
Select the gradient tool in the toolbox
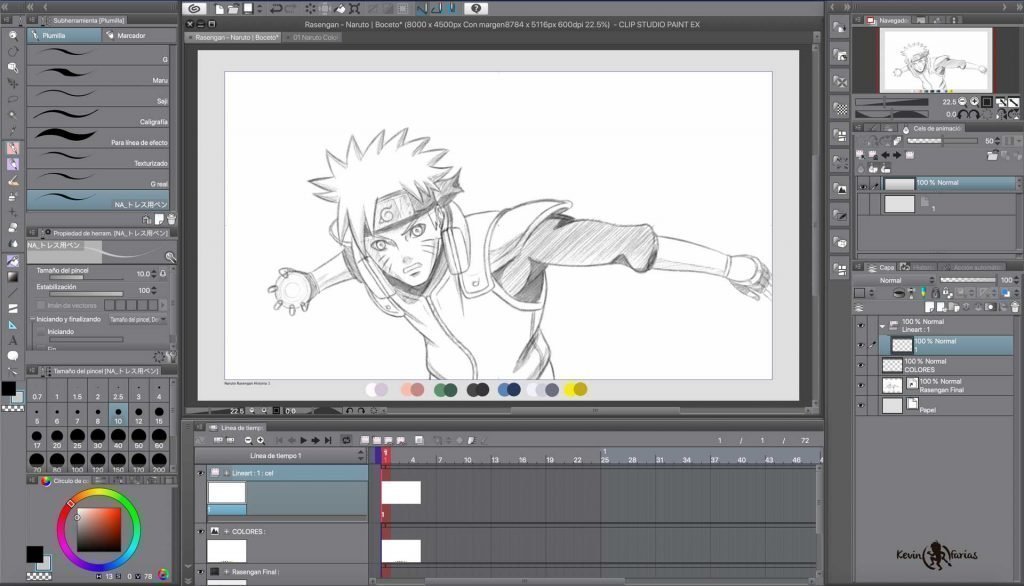click(12, 276)
